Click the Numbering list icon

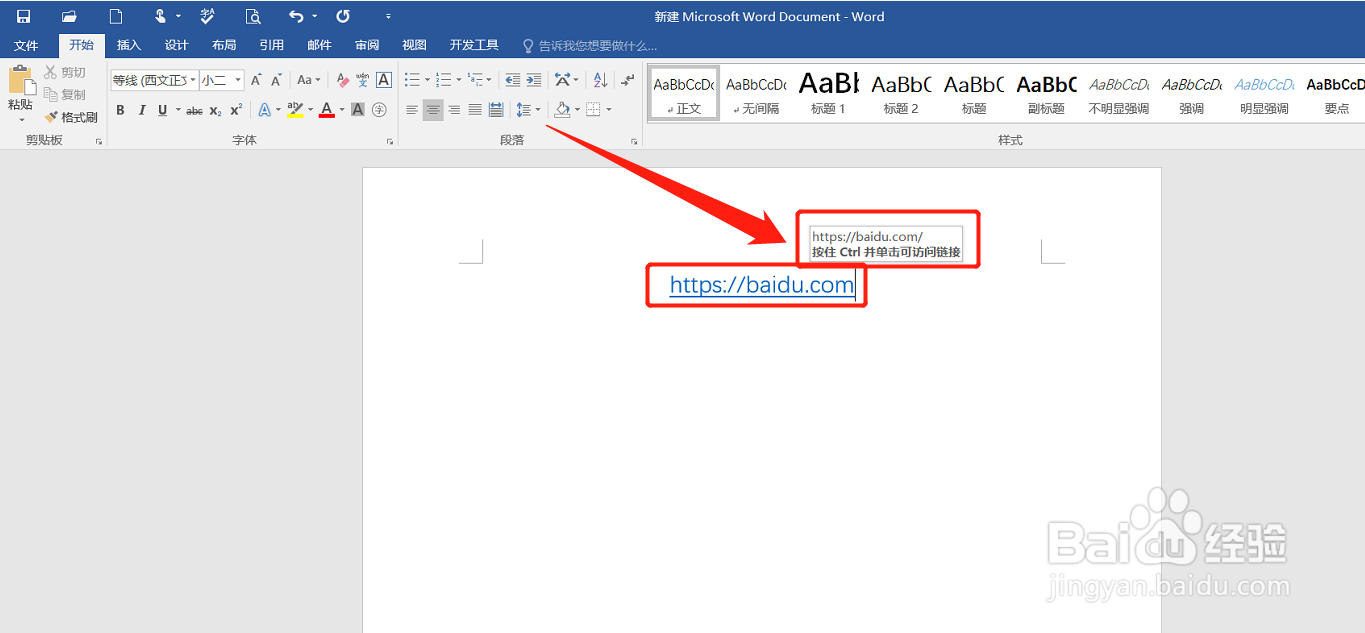443,80
